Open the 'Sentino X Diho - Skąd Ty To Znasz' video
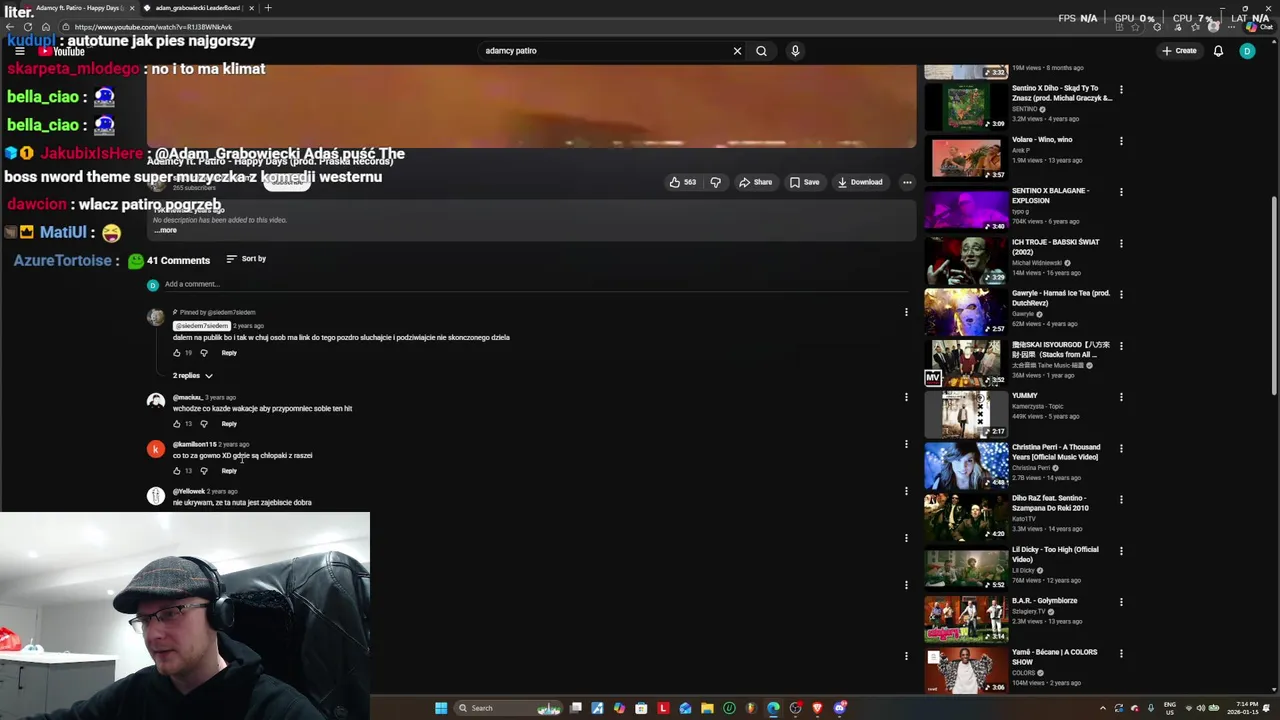Screen dimensions: 1280x720 (x=1061, y=93)
